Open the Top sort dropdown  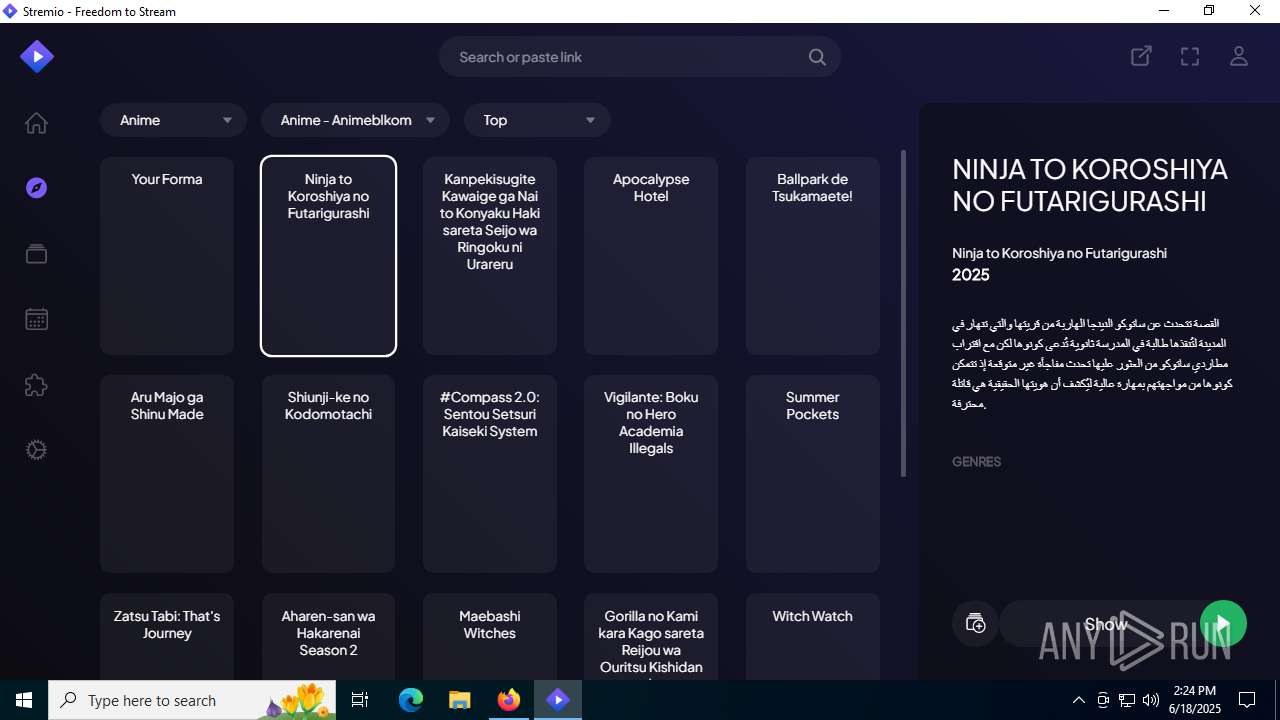(x=537, y=120)
